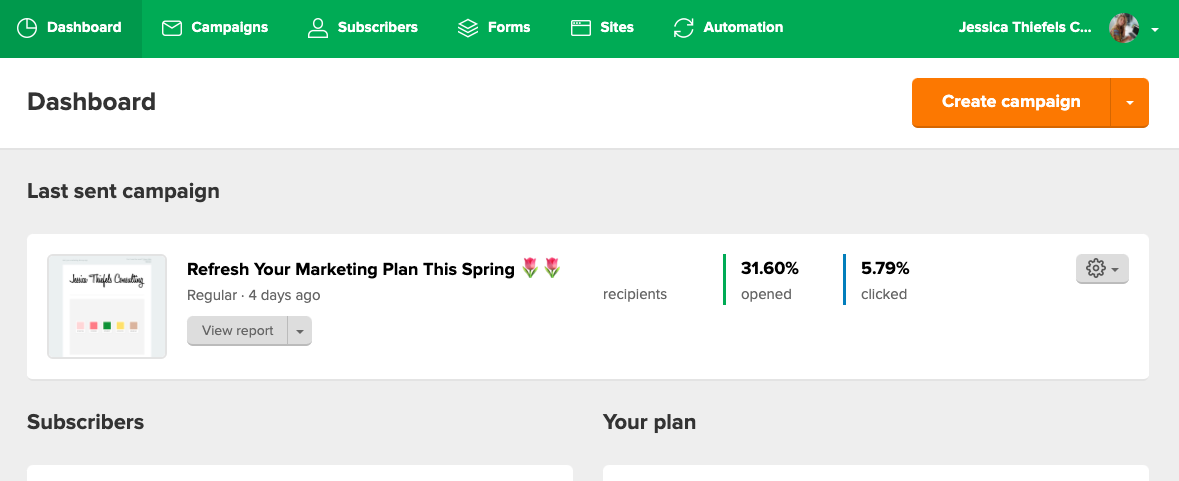The image size is (1179, 481).
Task: Click the Campaigns envelope icon
Action: pyautogui.click(x=172, y=28)
